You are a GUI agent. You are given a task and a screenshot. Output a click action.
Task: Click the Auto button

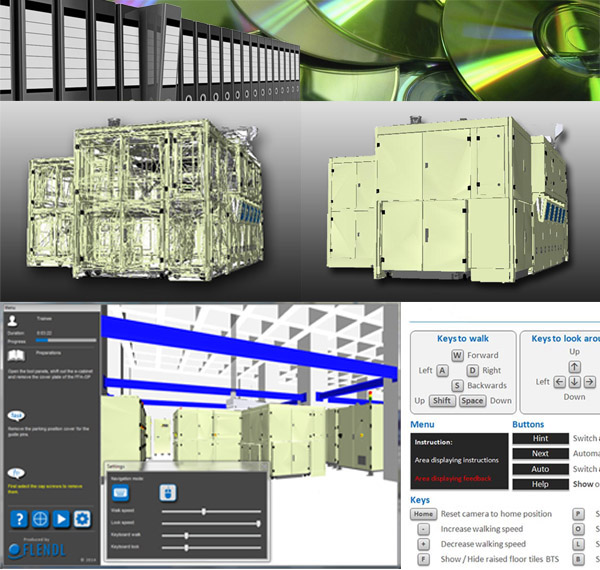[x=540, y=468]
